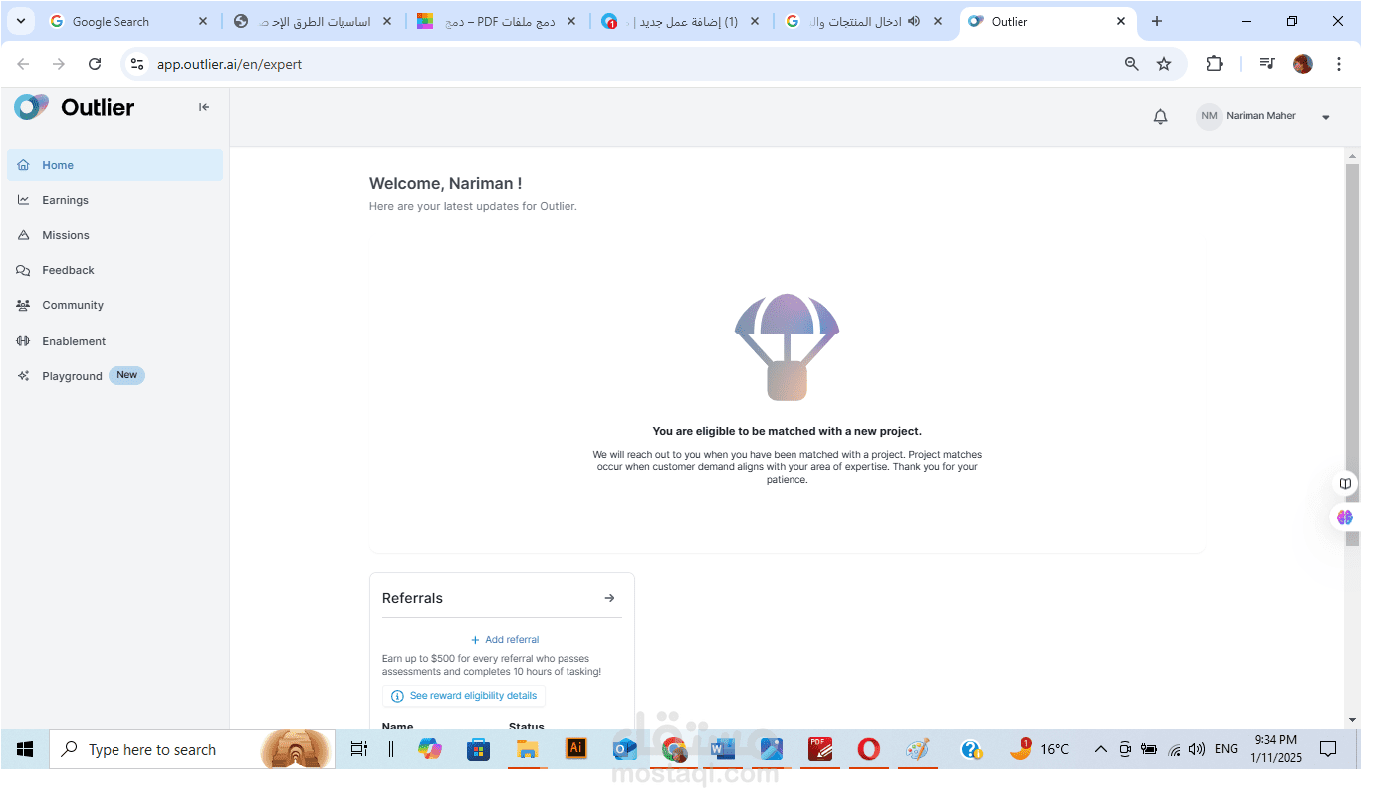Viewport: 1392px width, 804px height.
Task: Open the Get Help icon on taskbar
Action: coord(971,749)
